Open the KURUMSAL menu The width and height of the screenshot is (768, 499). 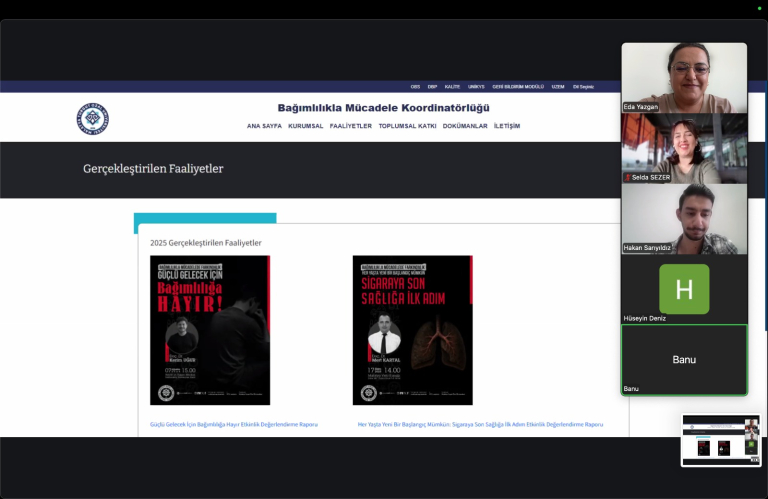(305, 126)
